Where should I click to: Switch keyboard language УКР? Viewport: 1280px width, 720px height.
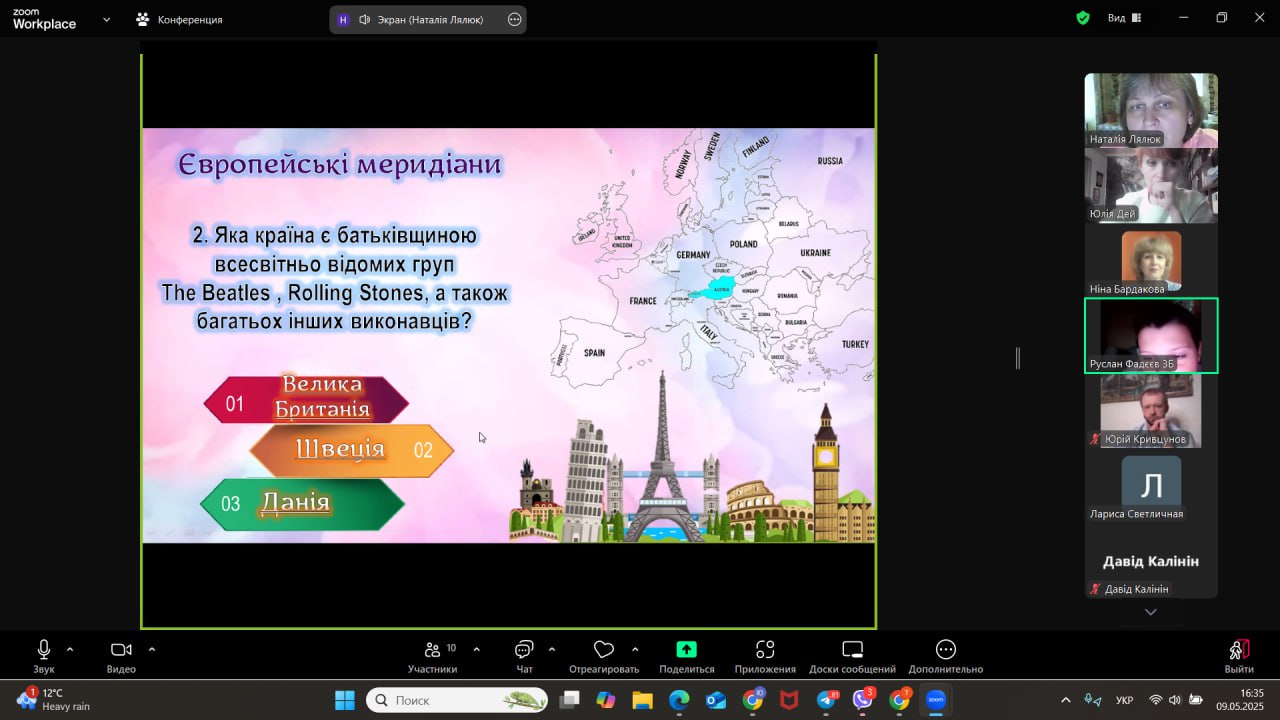(1124, 700)
